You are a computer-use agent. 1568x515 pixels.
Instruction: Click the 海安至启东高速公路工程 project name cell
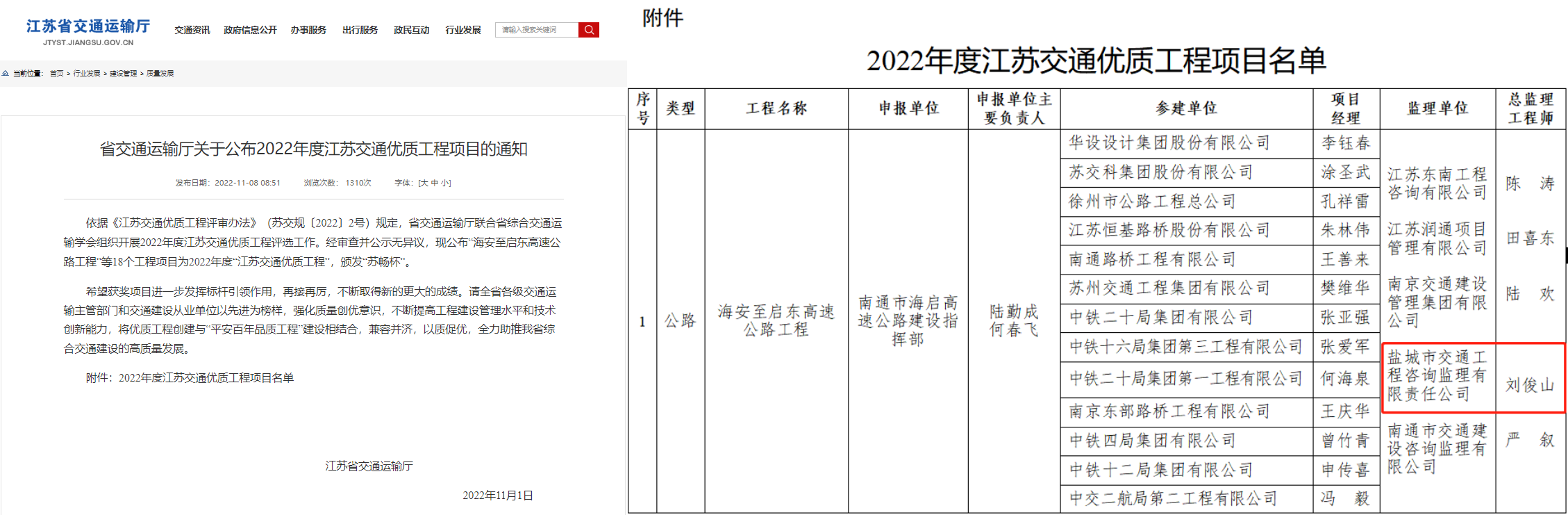776,320
